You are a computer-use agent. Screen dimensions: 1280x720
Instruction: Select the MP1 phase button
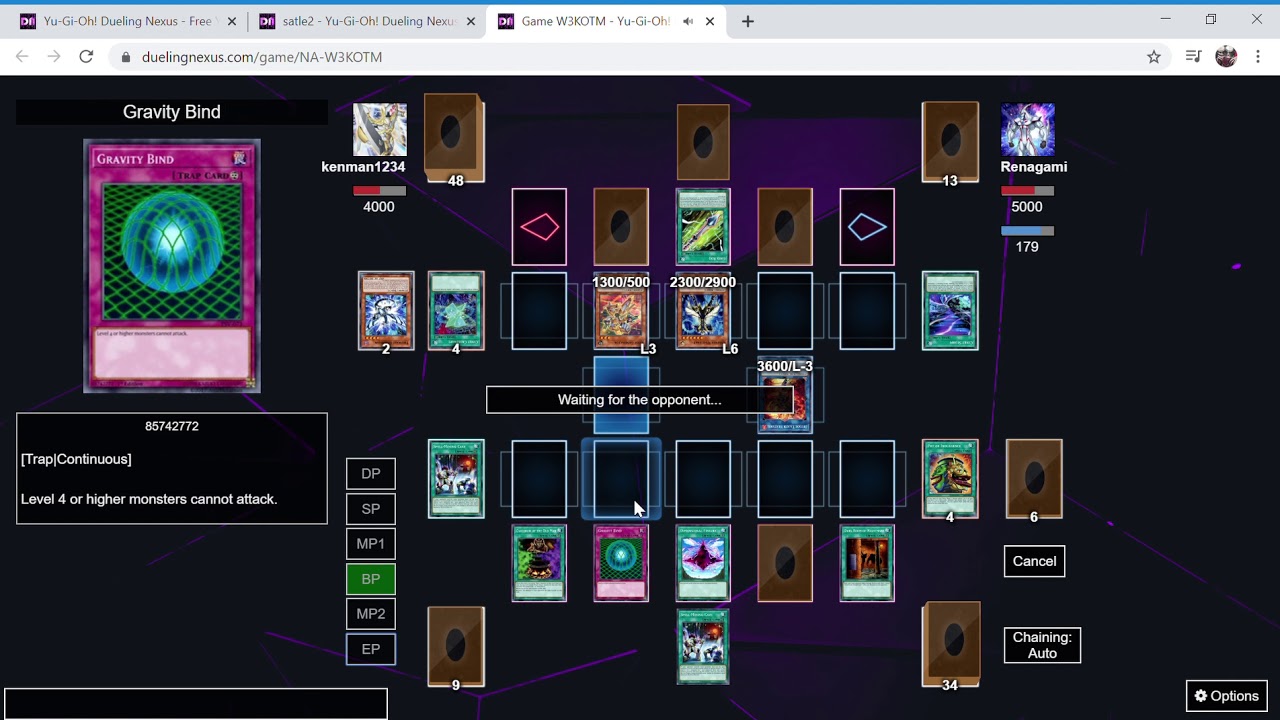pos(371,544)
